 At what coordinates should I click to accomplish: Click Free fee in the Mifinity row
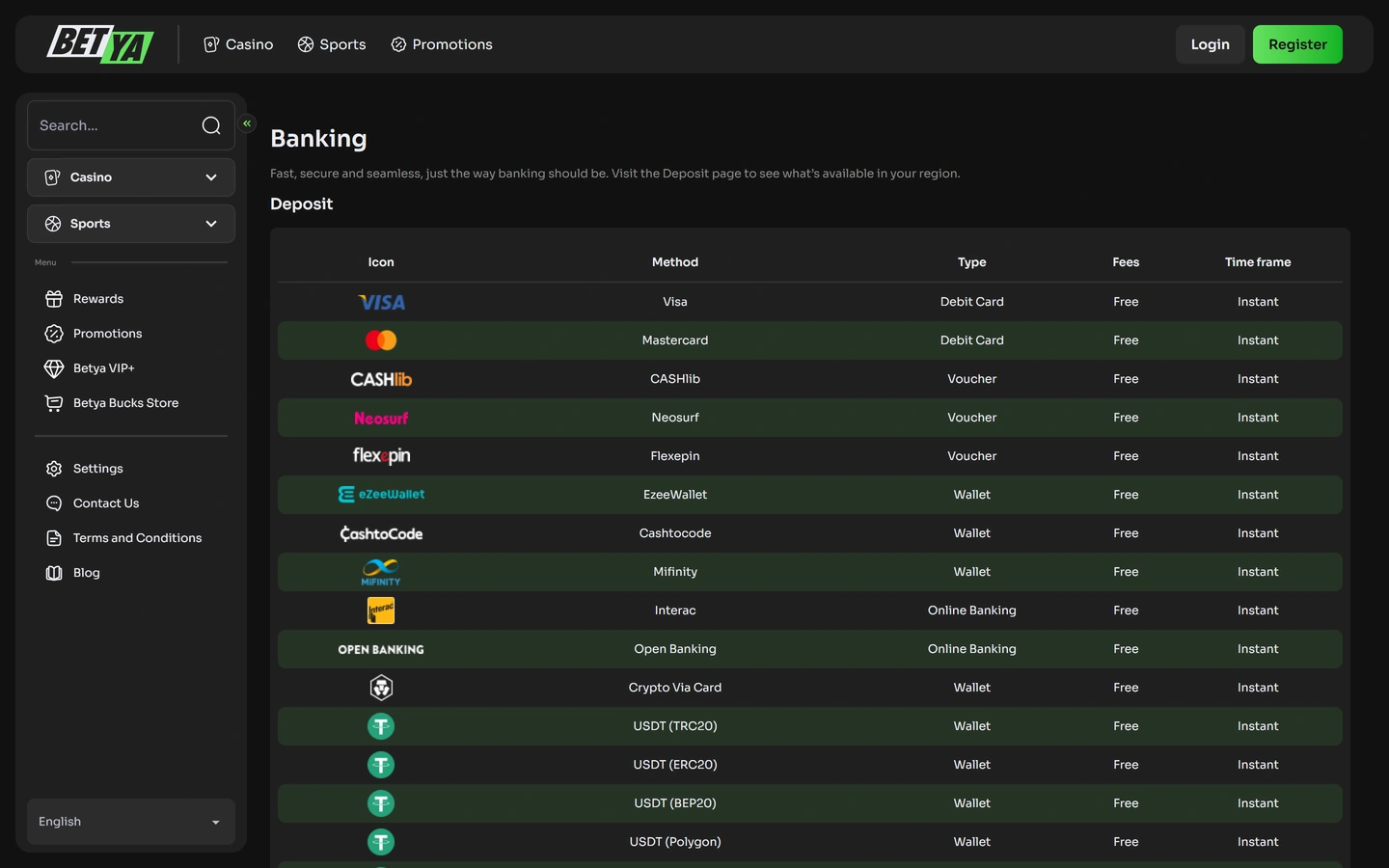1126,572
